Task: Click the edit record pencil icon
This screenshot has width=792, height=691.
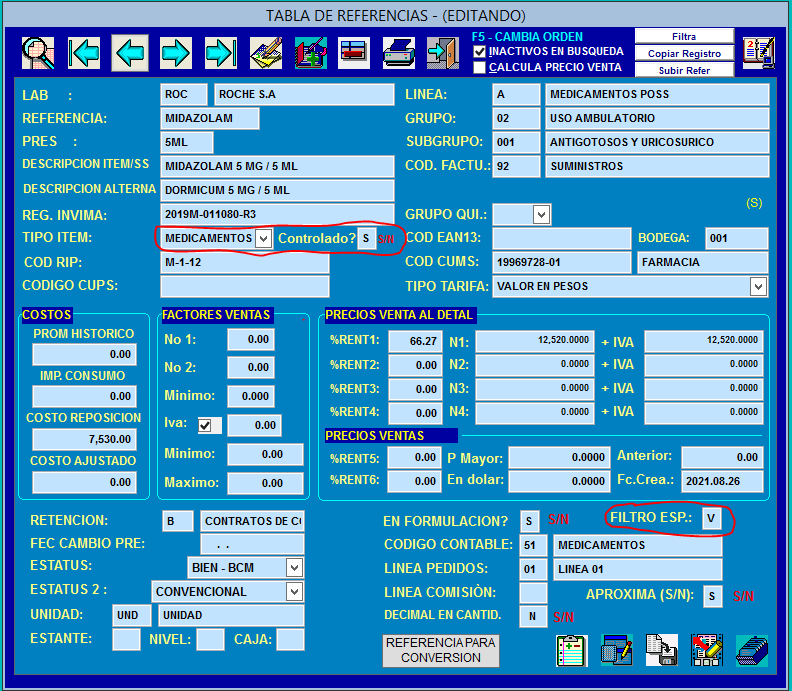Action: coord(266,53)
